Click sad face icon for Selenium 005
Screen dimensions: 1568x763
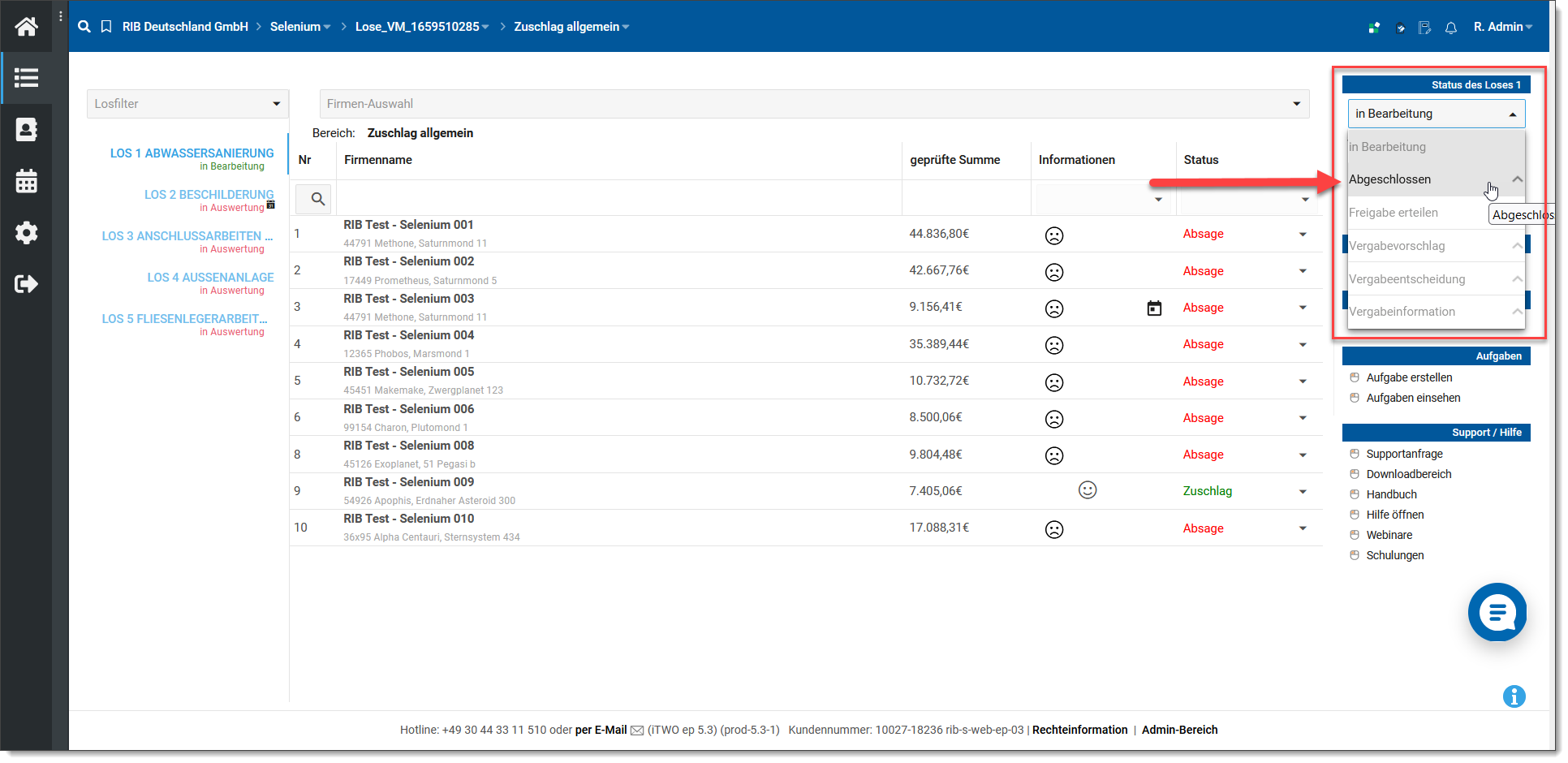[x=1054, y=382]
